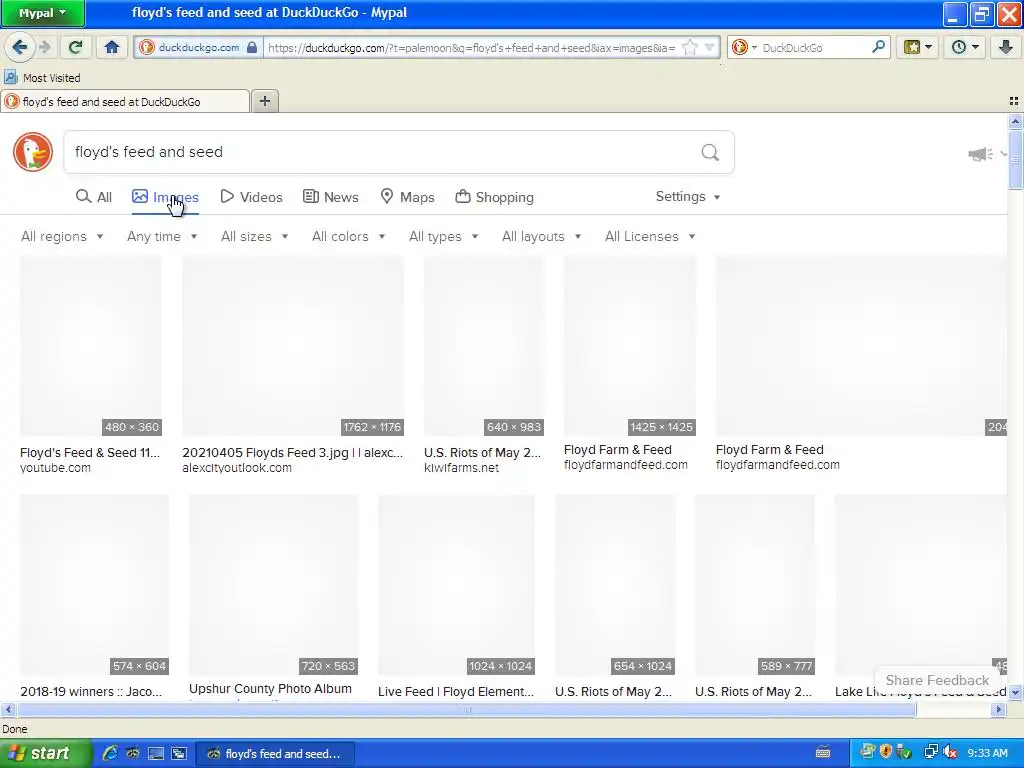
Task: Expand the All types filter
Action: tap(443, 236)
